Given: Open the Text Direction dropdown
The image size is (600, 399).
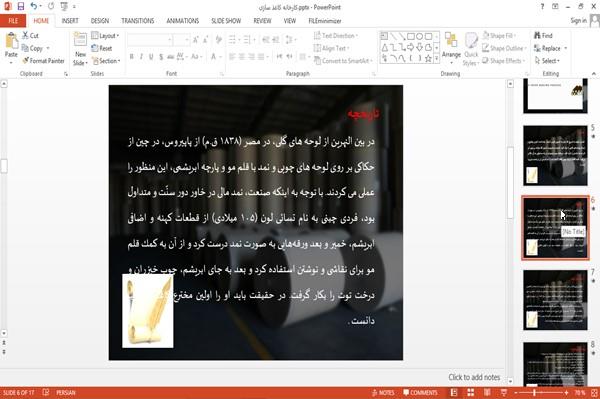Looking at the screenshot, I should click(x=336, y=36).
